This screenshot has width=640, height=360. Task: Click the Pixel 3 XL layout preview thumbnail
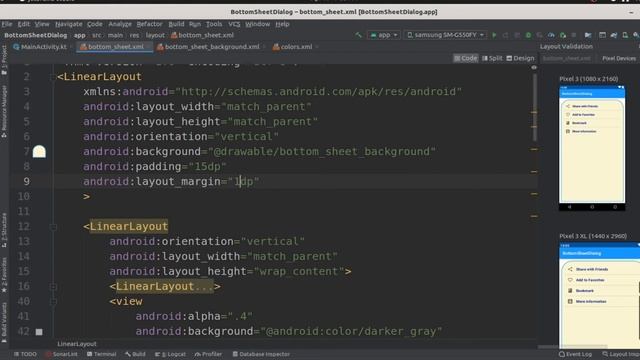point(600,295)
